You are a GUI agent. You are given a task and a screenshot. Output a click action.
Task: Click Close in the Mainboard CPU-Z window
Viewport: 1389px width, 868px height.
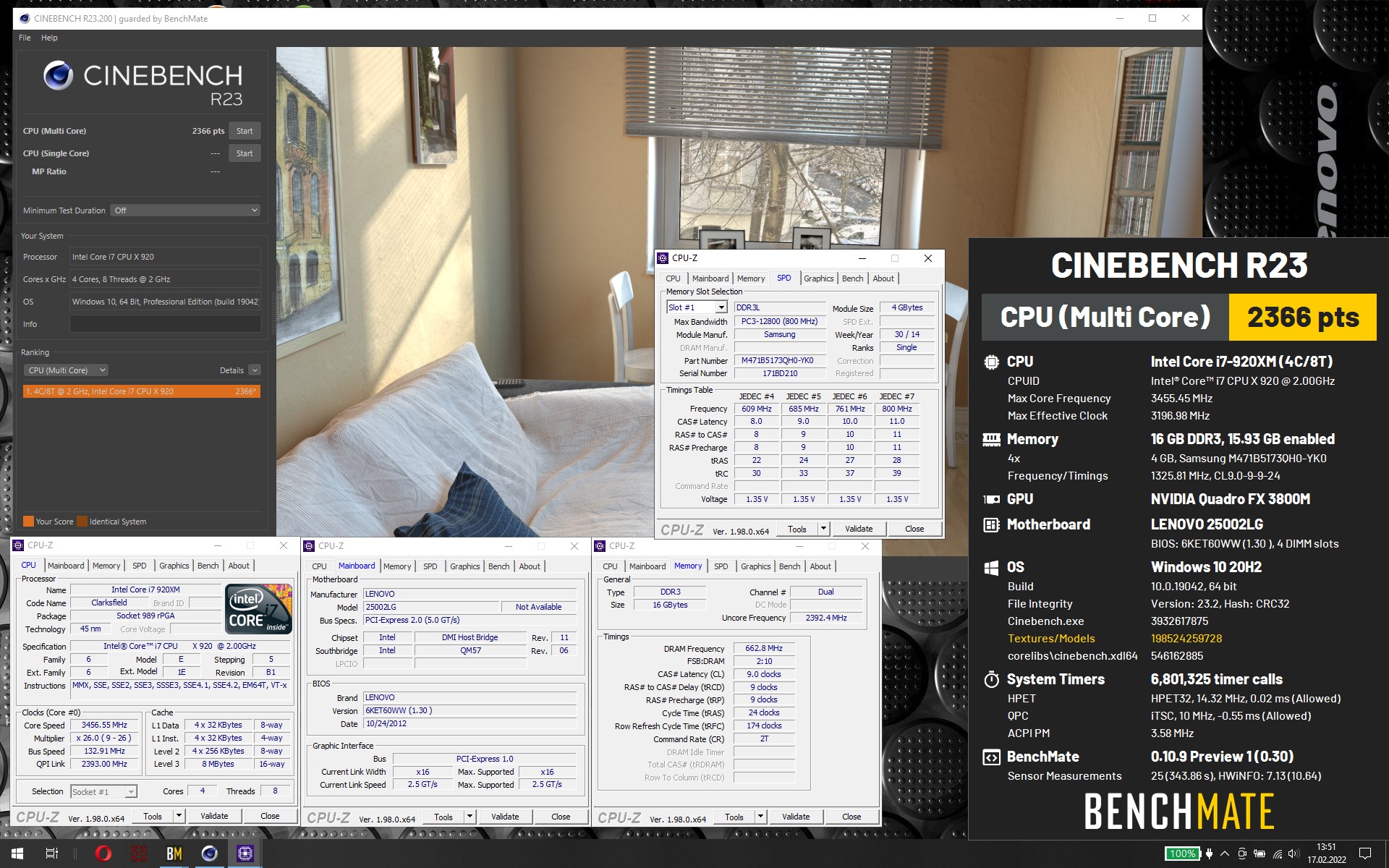click(561, 817)
